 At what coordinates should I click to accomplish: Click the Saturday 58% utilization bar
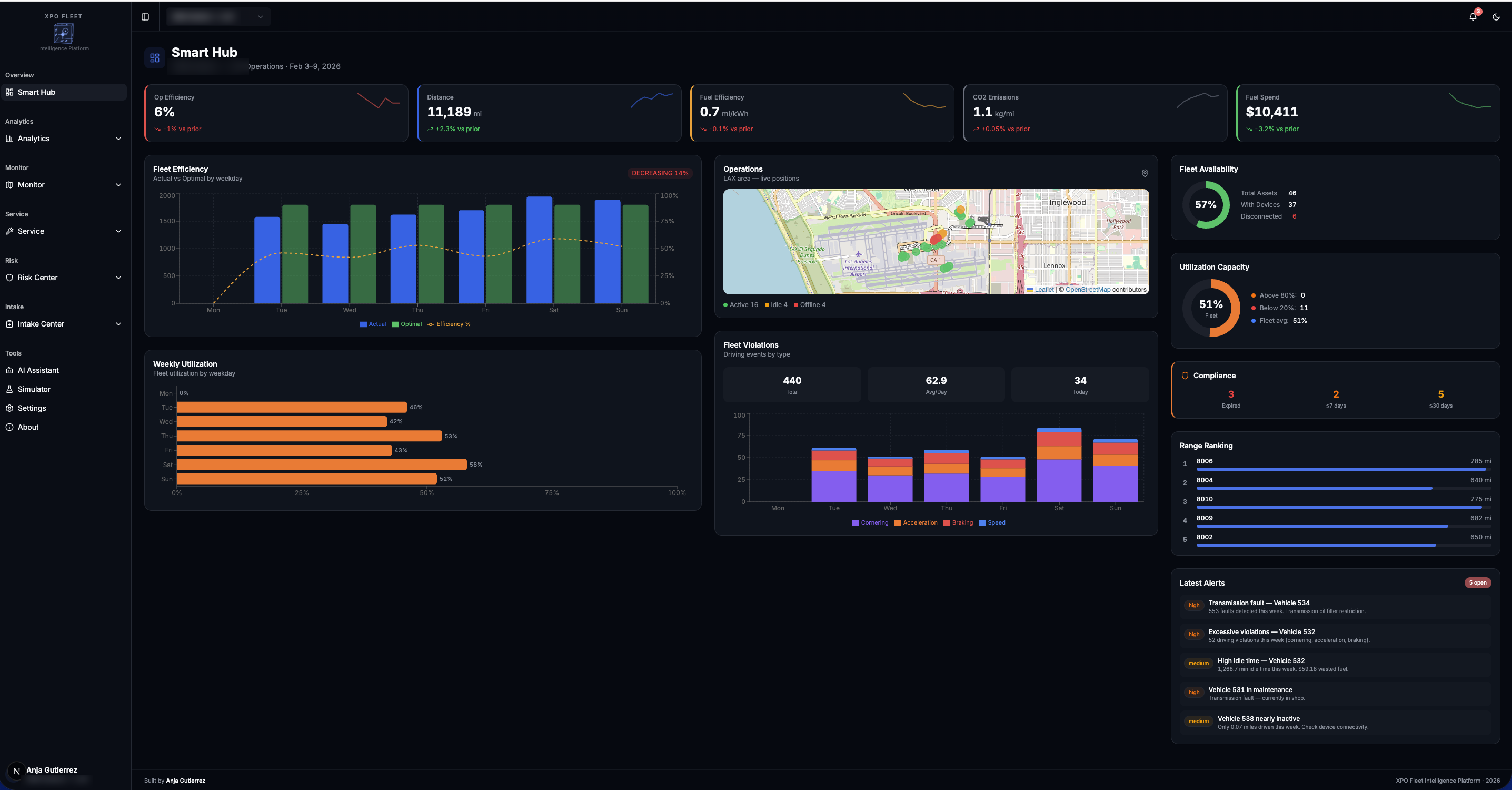pyautogui.click(x=322, y=465)
